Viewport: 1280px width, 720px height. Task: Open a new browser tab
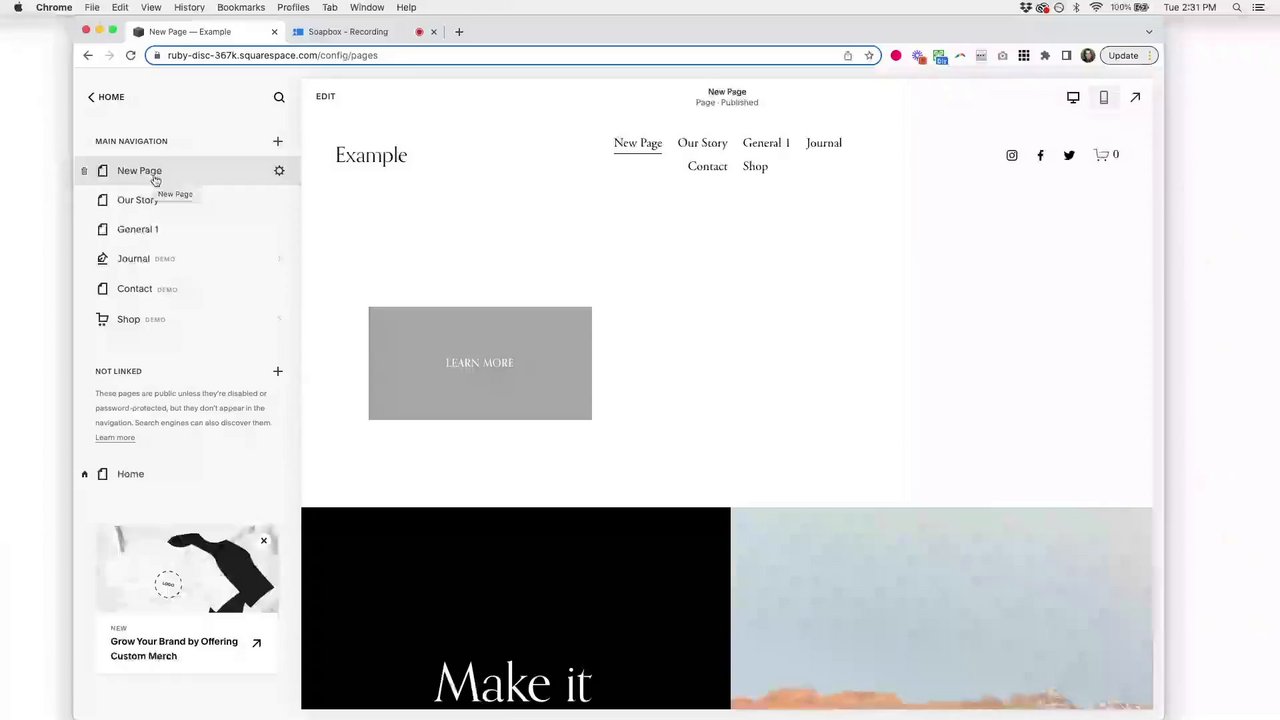(459, 32)
